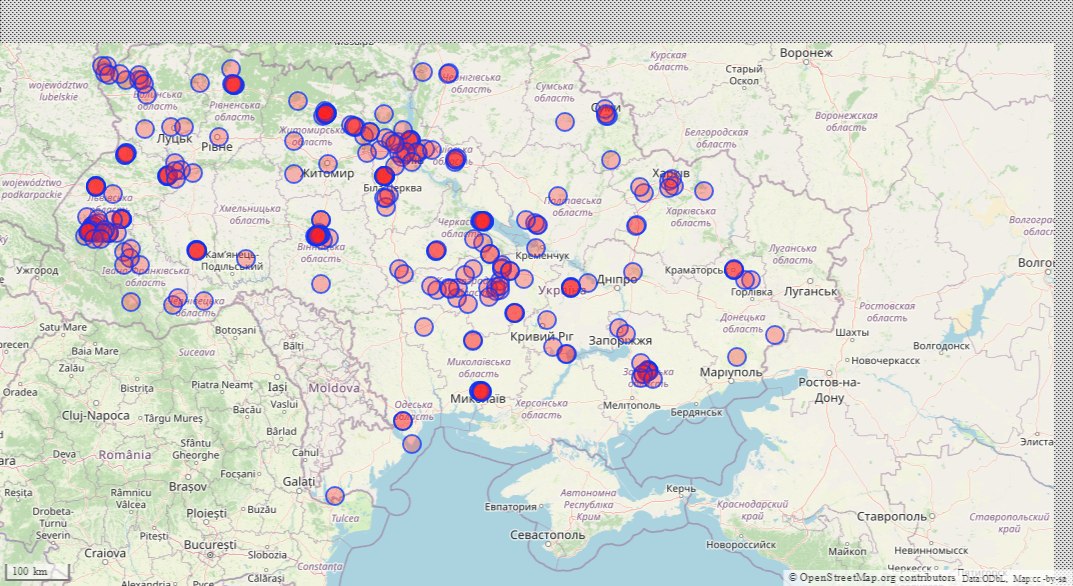Select the marker above Кривий Ріг label
Image resolution: width=1073 pixels, height=586 pixels.
click(546, 320)
